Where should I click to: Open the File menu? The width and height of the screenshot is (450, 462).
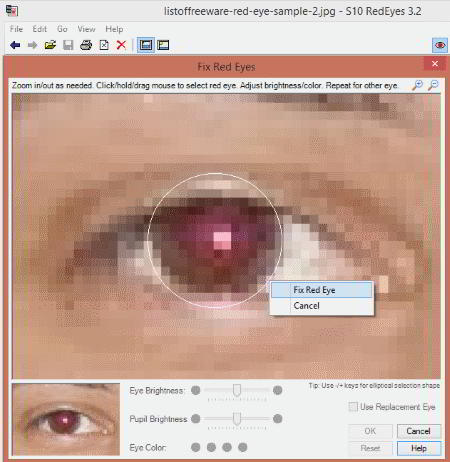(16, 29)
